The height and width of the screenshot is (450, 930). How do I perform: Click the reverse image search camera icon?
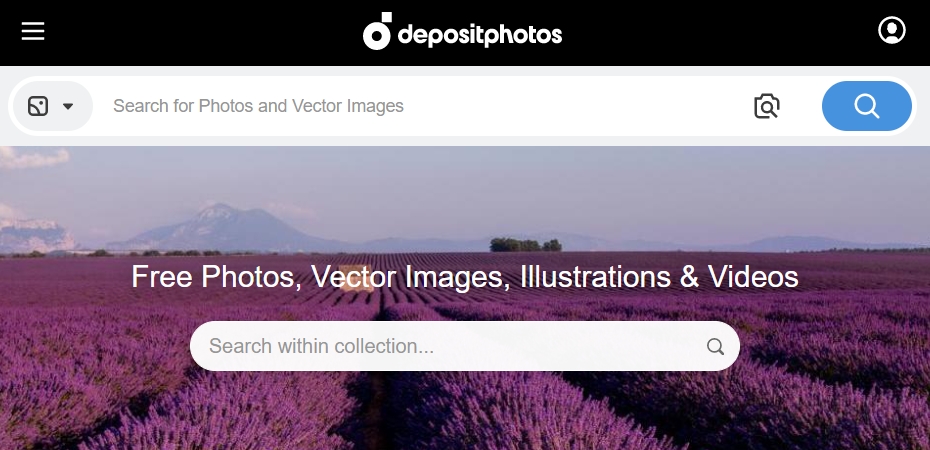pos(766,106)
